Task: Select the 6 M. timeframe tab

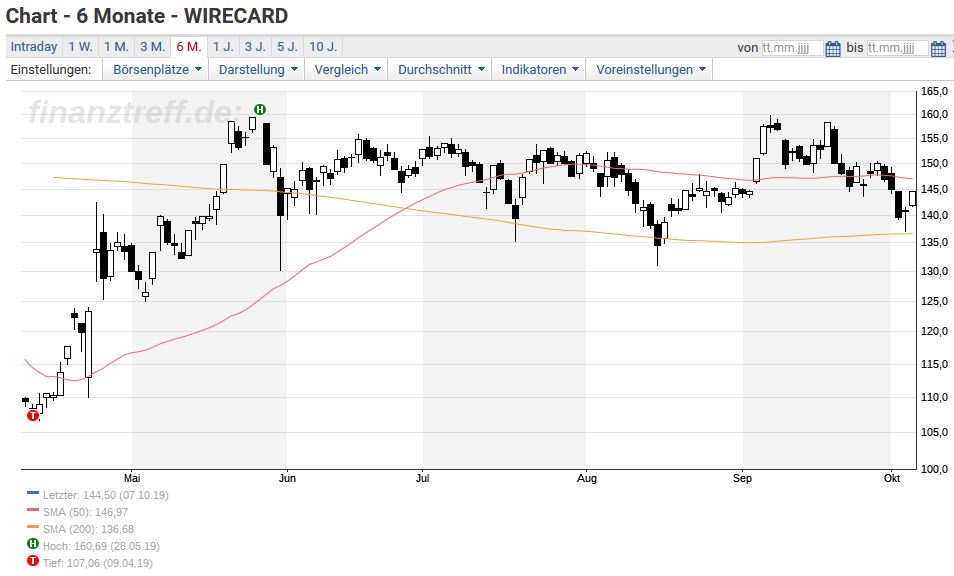Action: (x=189, y=47)
